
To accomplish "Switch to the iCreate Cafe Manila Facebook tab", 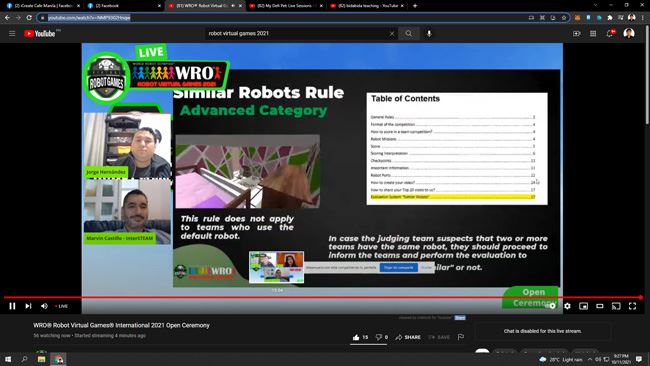I will pyautogui.click(x=43, y=6).
